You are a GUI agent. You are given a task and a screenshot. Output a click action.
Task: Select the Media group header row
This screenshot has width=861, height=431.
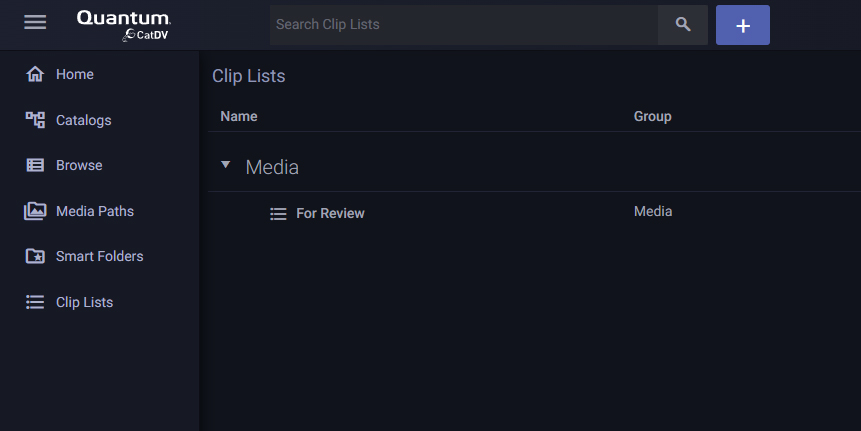pos(534,167)
